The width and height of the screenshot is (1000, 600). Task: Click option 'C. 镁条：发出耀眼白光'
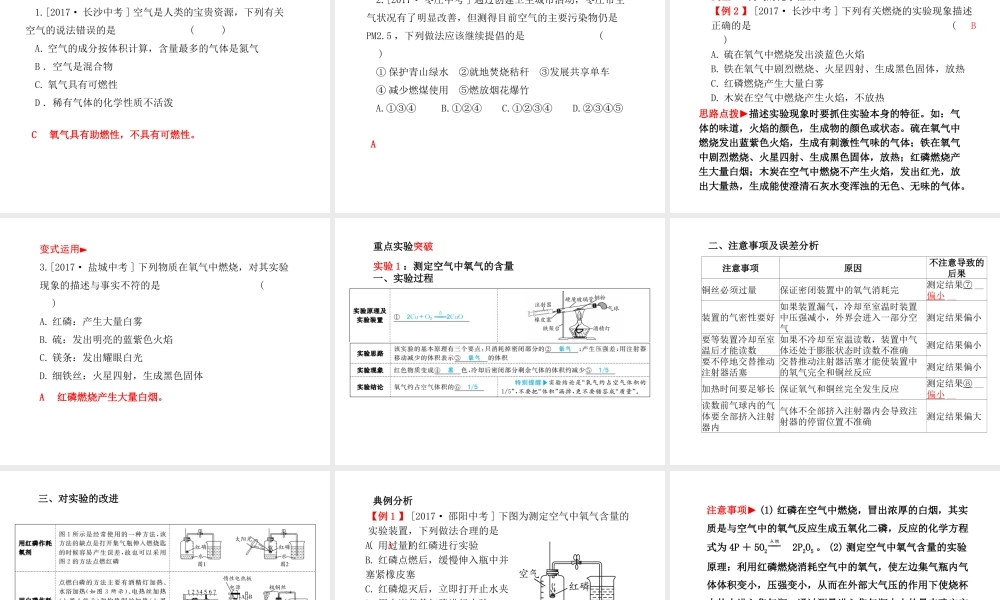(x=91, y=358)
